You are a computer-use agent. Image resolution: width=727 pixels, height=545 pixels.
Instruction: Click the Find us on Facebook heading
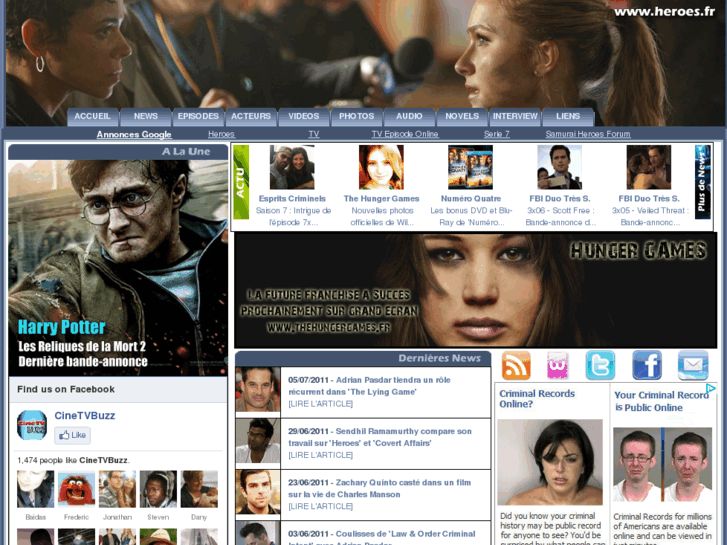pos(66,389)
